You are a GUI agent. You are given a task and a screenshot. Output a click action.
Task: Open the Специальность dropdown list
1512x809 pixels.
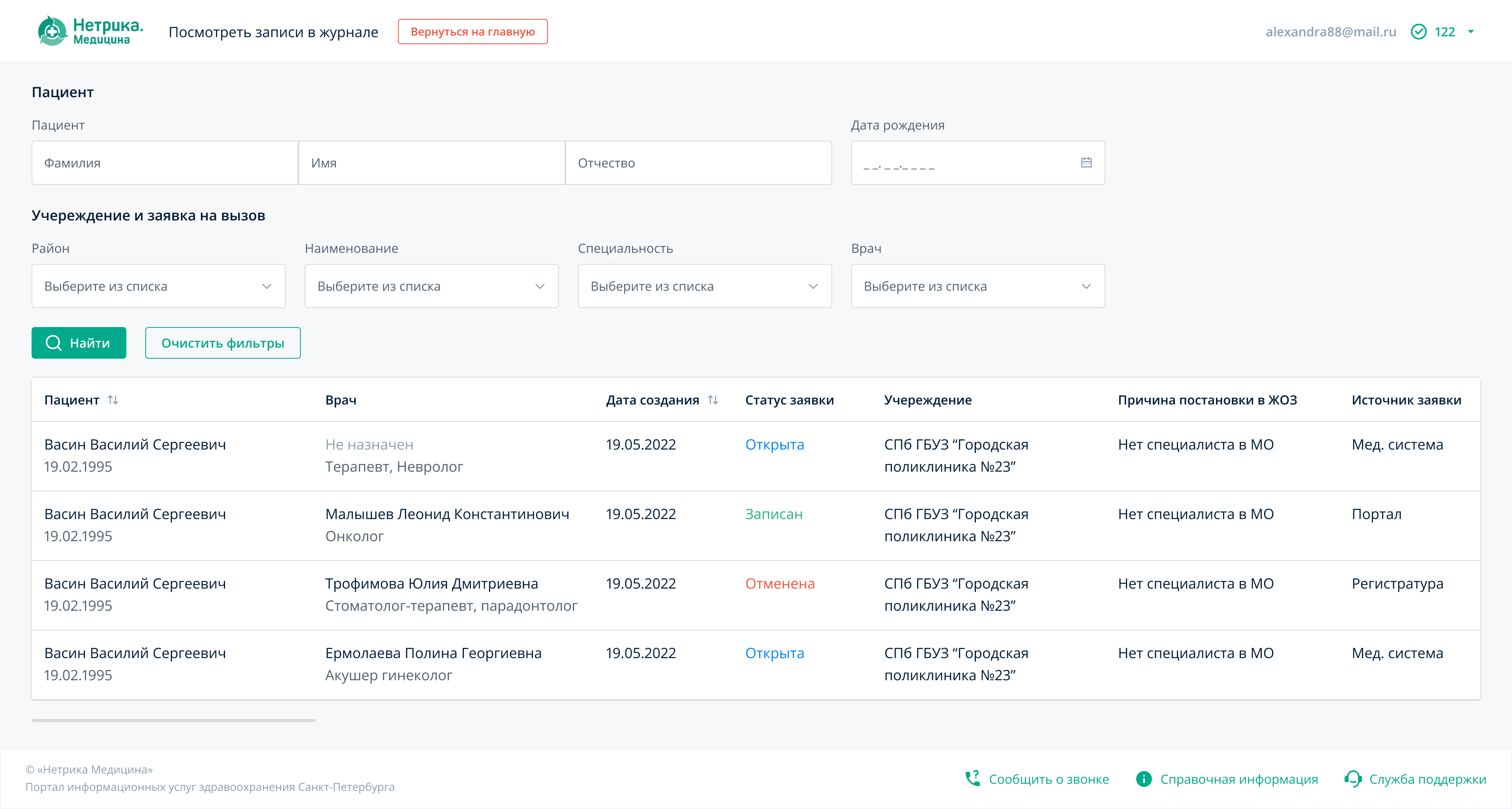coord(704,286)
